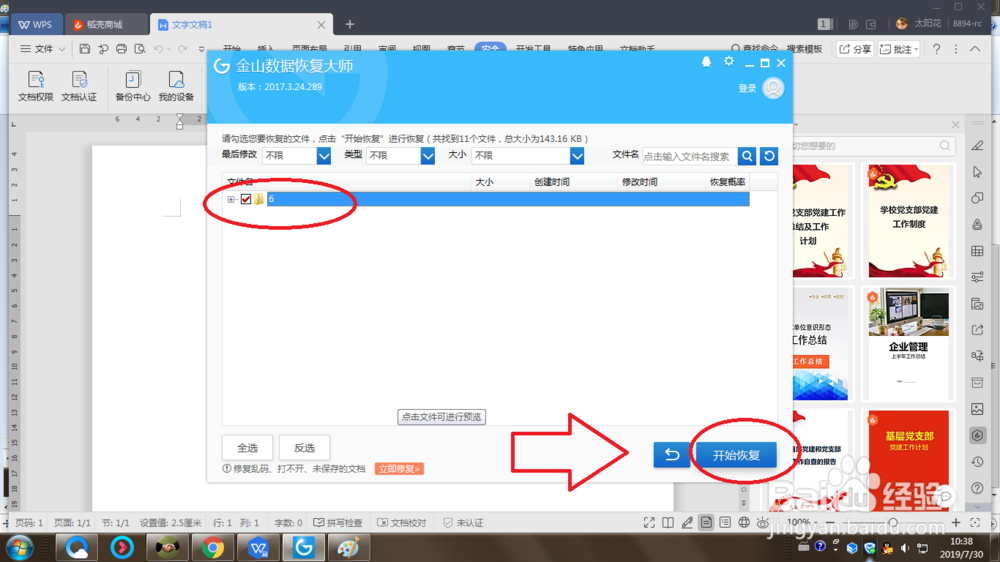Toggle the checkbox of folder 6

[x=246, y=199]
